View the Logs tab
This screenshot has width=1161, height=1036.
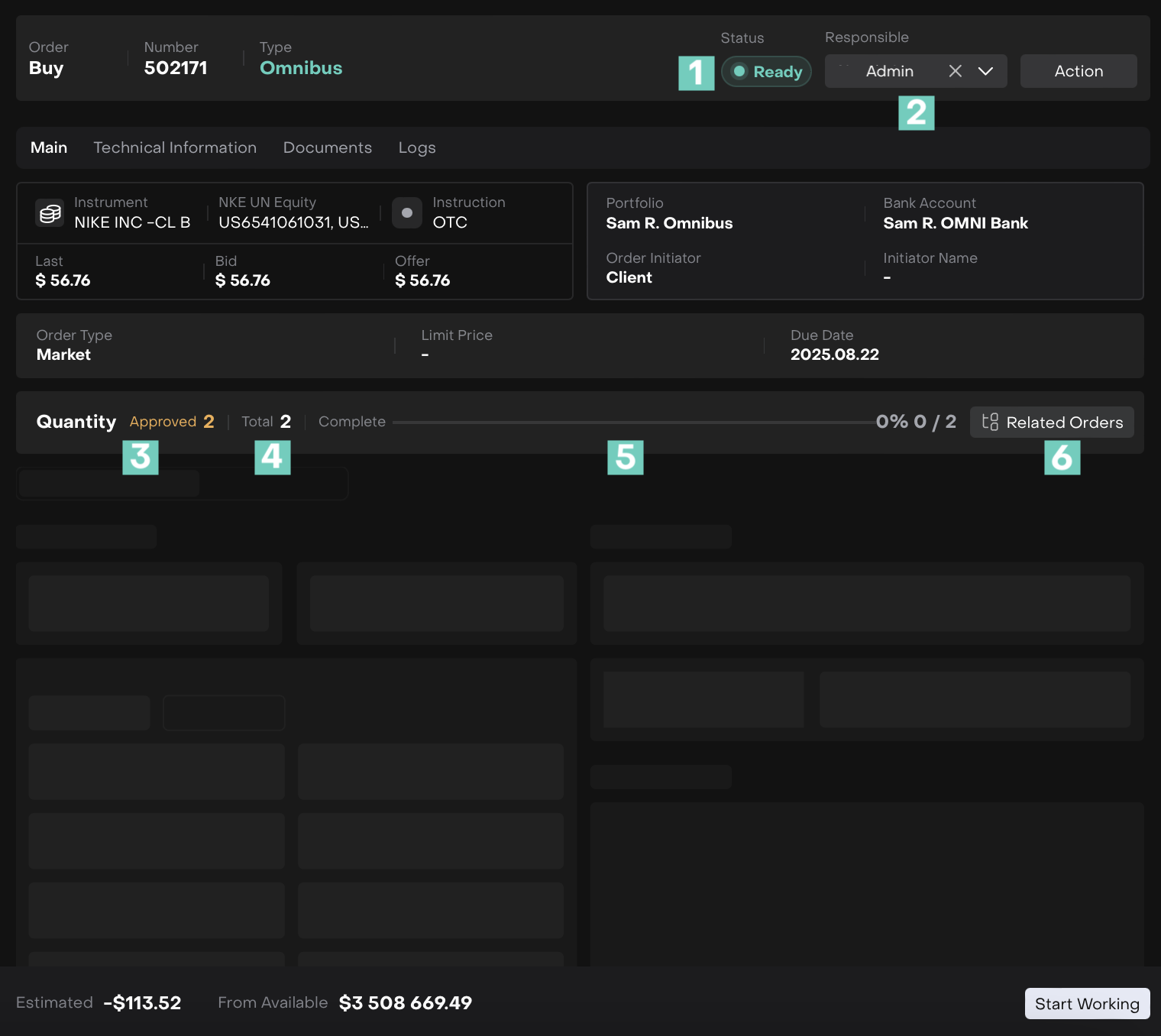416,147
